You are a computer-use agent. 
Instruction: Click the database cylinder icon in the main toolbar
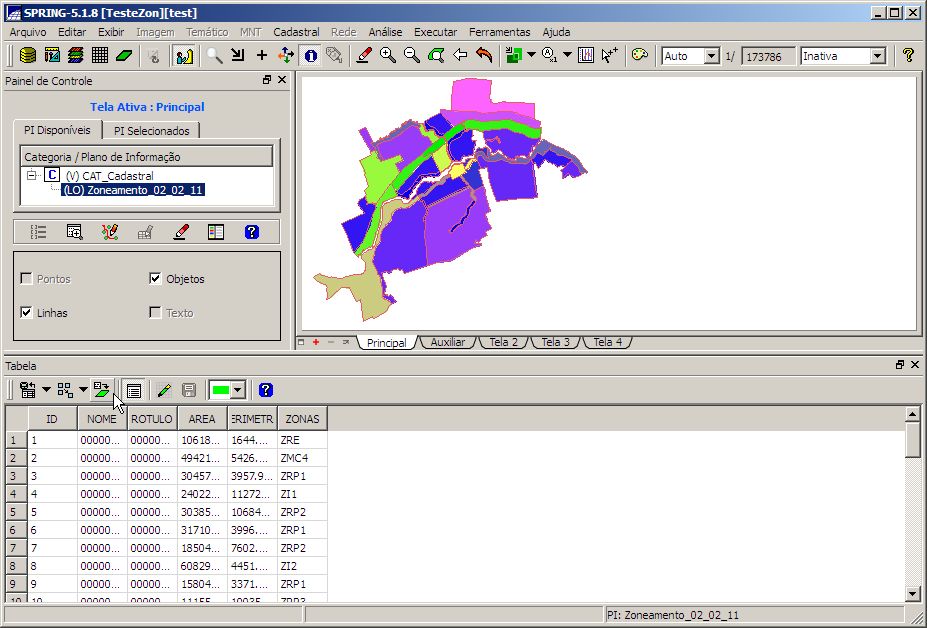pyautogui.click(x=28, y=56)
